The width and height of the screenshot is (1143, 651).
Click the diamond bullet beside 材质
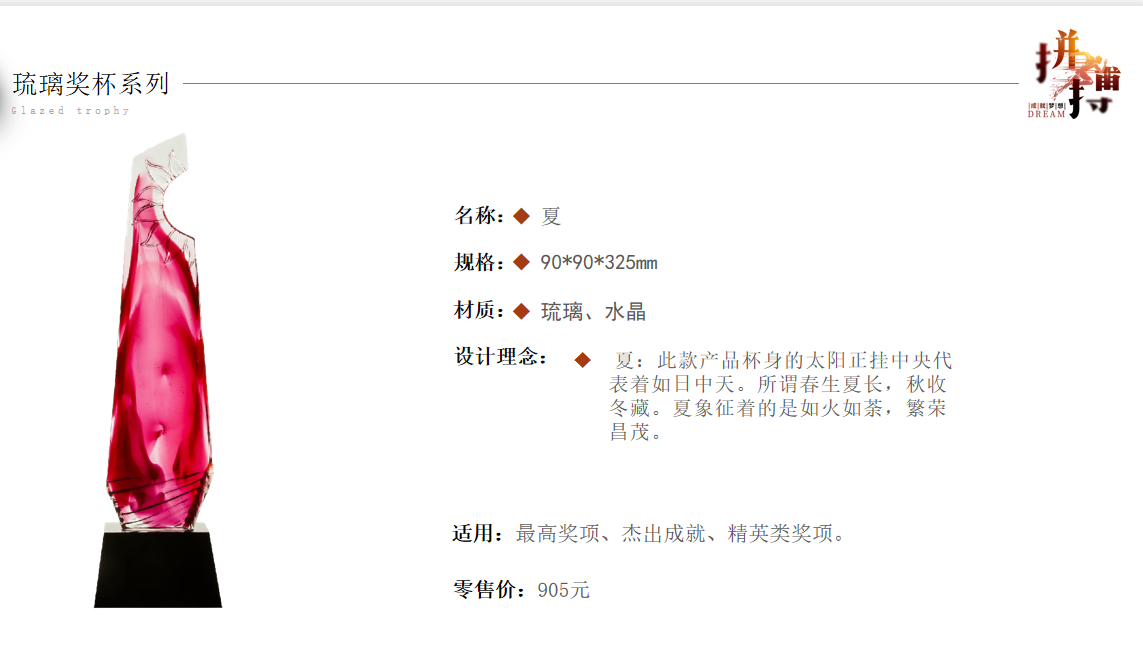(521, 311)
